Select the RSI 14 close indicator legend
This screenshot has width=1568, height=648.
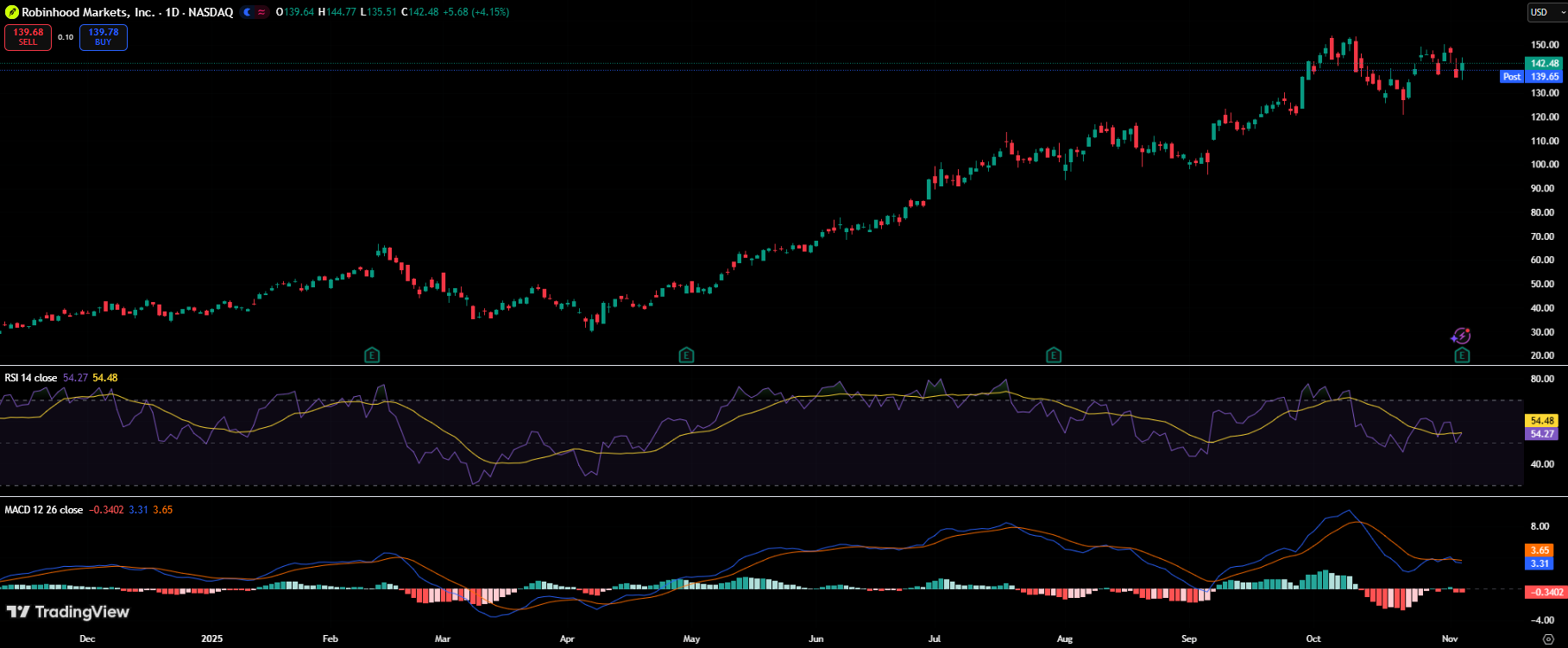[31, 378]
